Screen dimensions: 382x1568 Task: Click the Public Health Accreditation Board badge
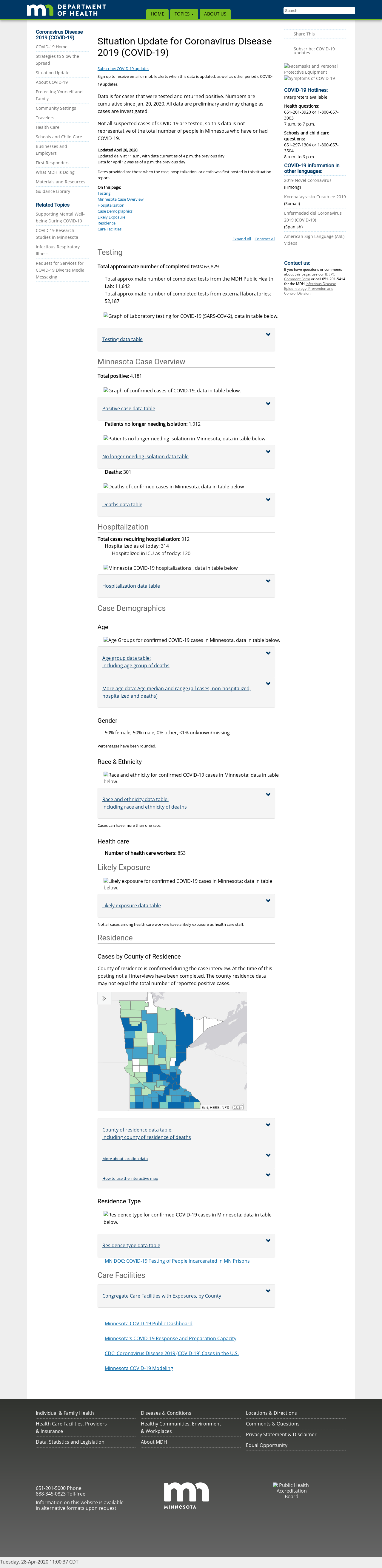[x=291, y=1490]
